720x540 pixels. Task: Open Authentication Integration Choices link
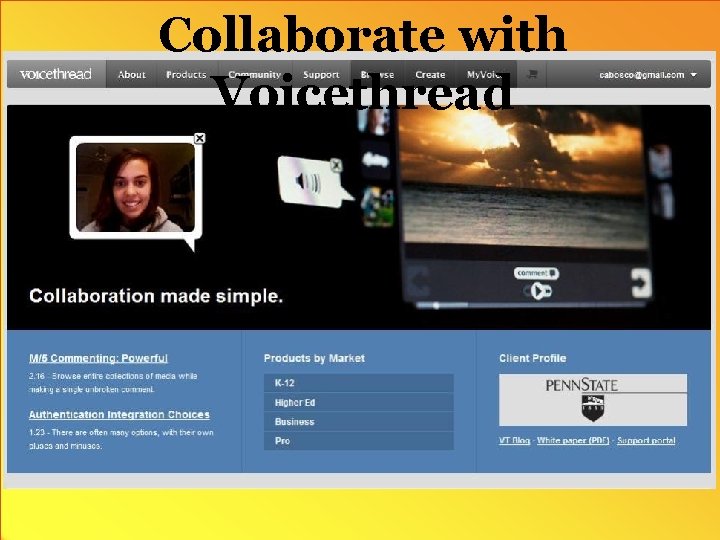click(x=119, y=415)
